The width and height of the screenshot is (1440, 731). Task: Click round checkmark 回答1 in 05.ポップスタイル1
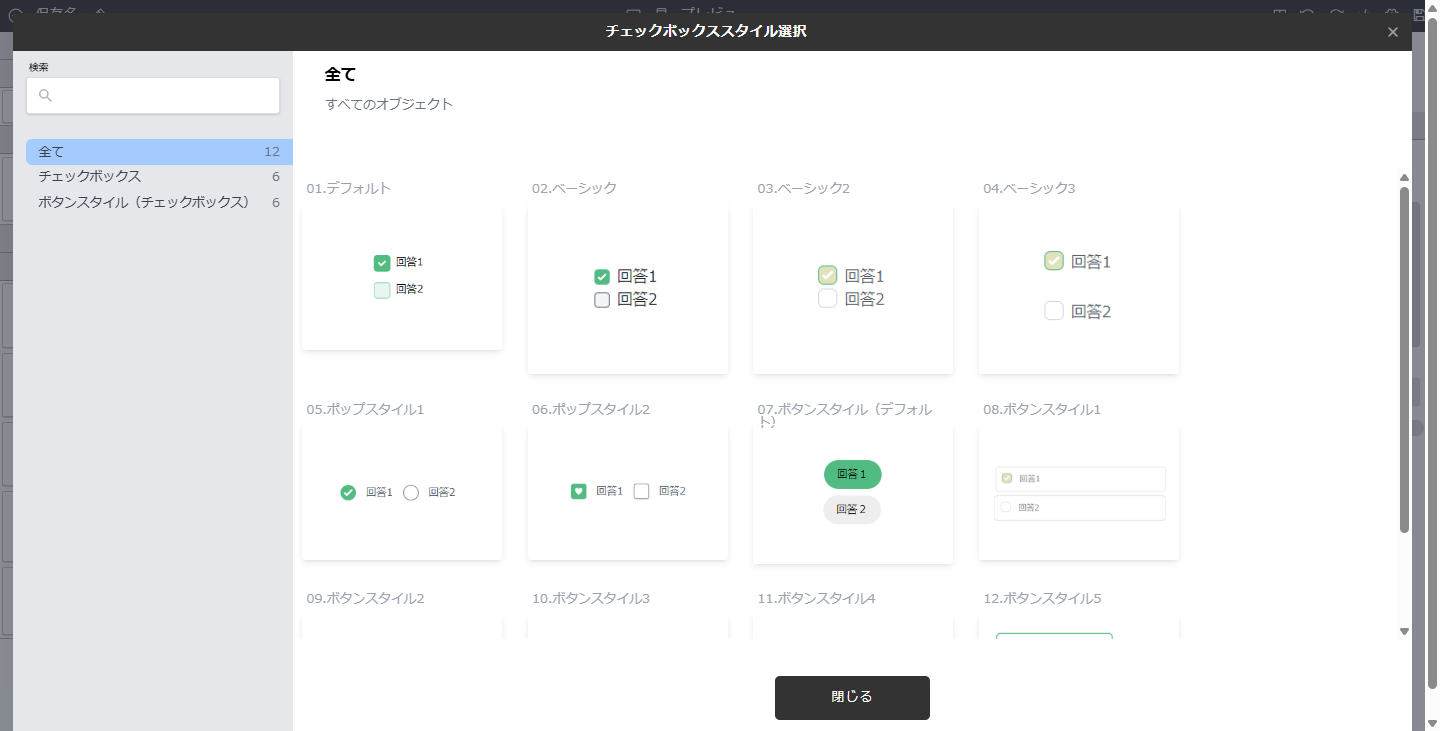coord(348,492)
